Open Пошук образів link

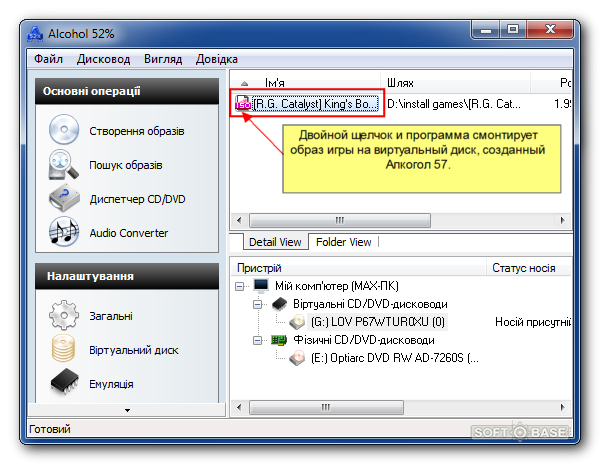click(x=126, y=165)
